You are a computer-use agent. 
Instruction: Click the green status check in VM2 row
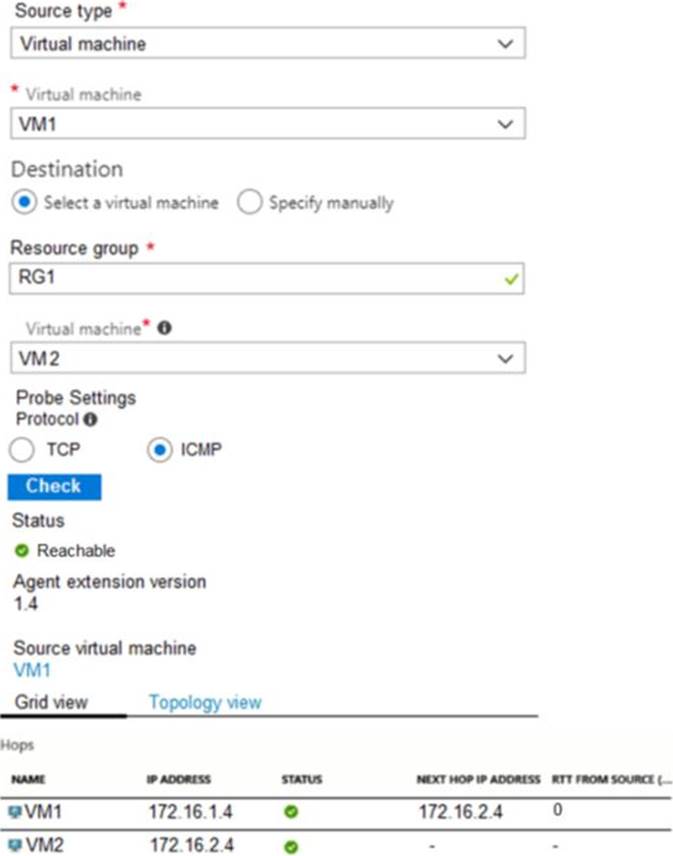[x=291, y=847]
